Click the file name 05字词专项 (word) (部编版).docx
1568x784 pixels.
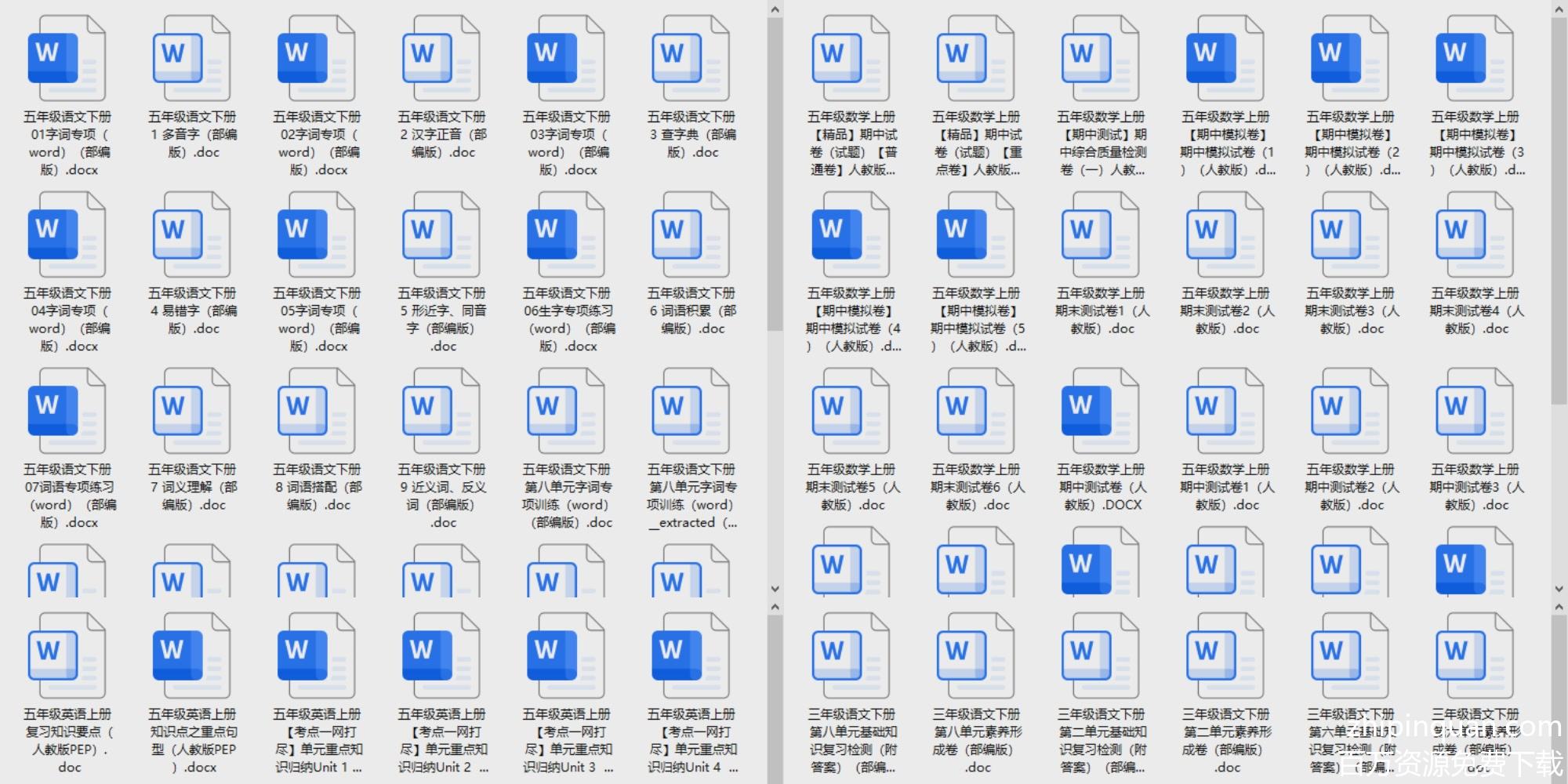(x=316, y=319)
